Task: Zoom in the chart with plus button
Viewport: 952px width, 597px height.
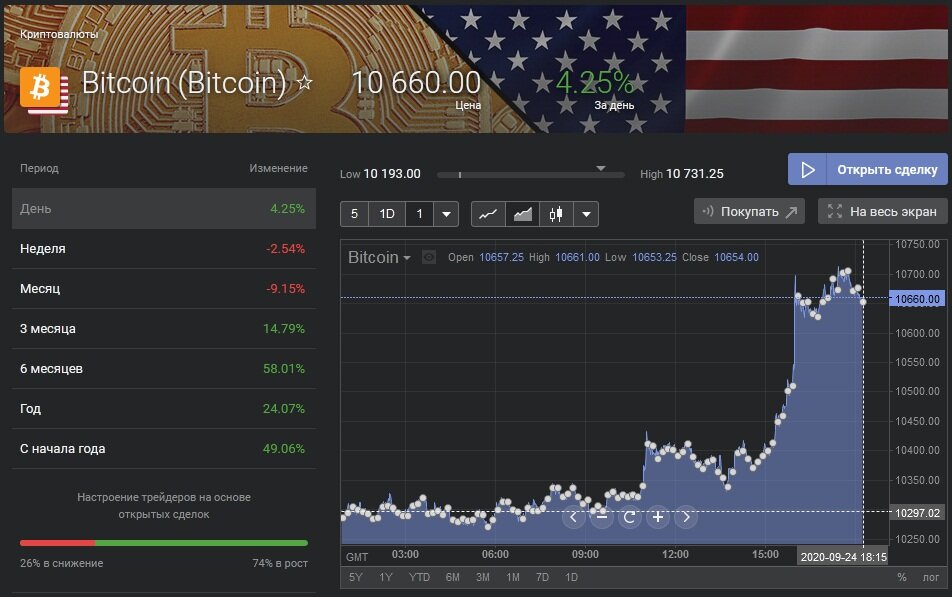Action: click(x=658, y=517)
